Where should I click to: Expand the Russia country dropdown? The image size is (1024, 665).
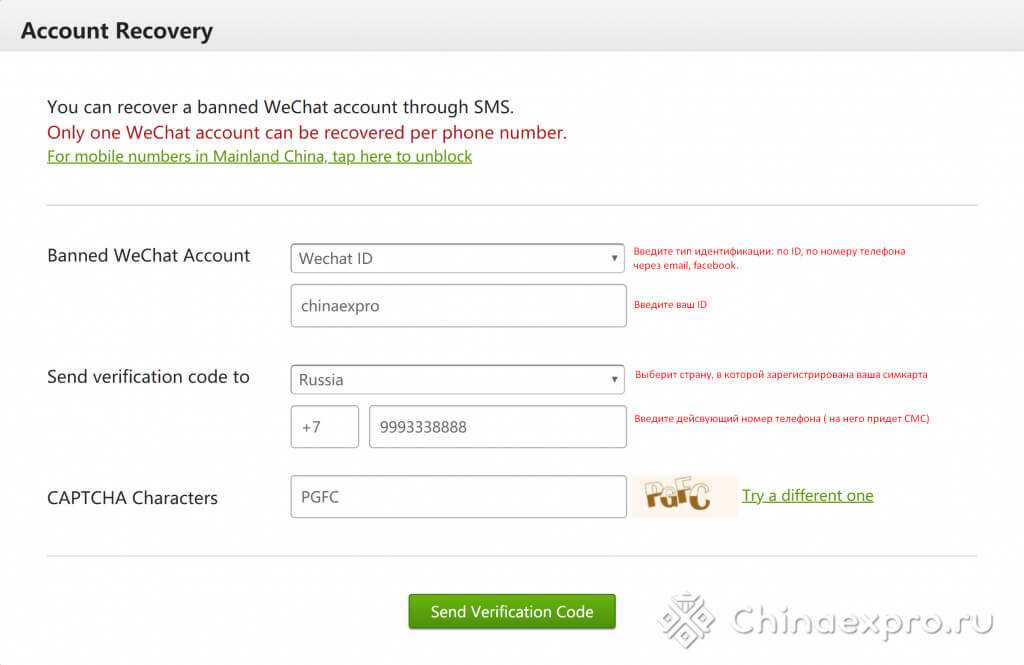click(x=457, y=380)
